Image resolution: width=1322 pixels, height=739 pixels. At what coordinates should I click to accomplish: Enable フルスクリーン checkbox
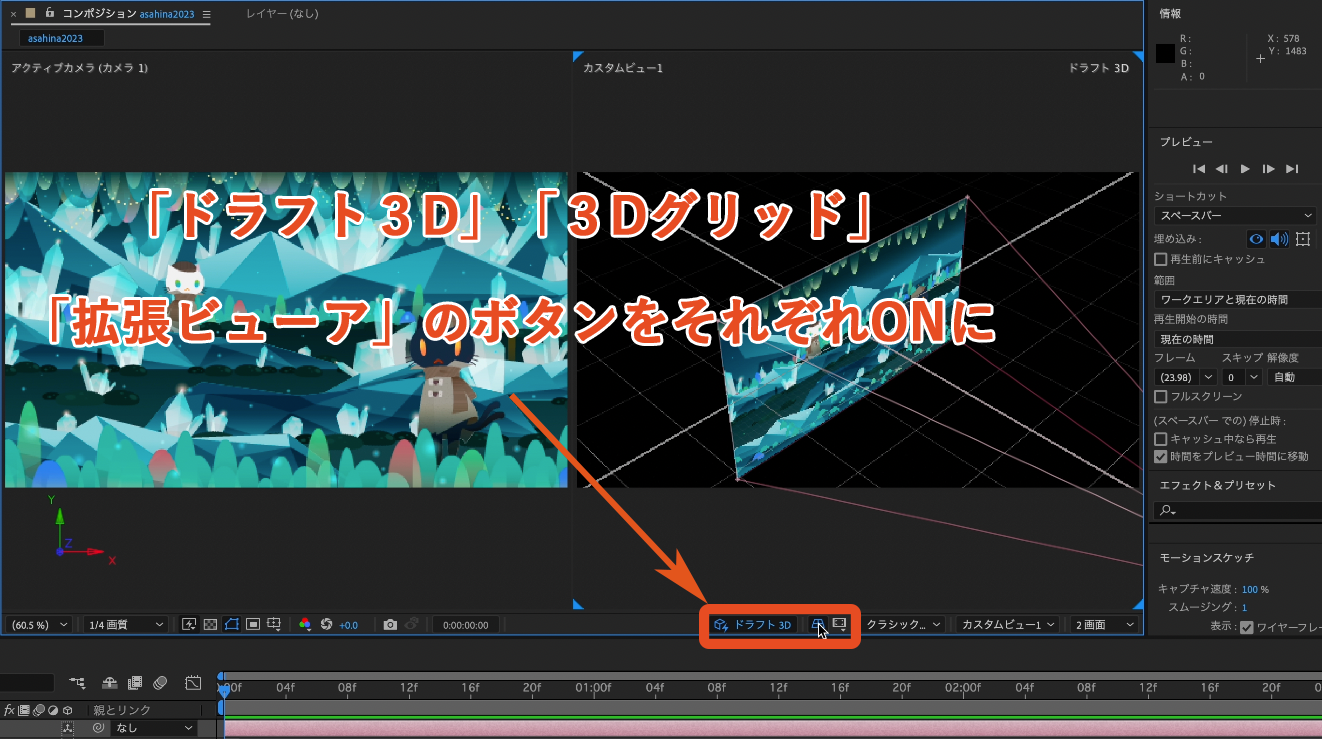click(x=1160, y=397)
